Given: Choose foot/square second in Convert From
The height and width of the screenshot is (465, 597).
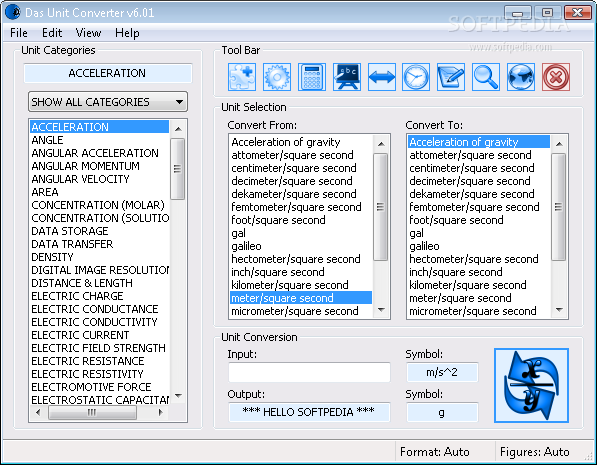Looking at the screenshot, I should (301, 220).
